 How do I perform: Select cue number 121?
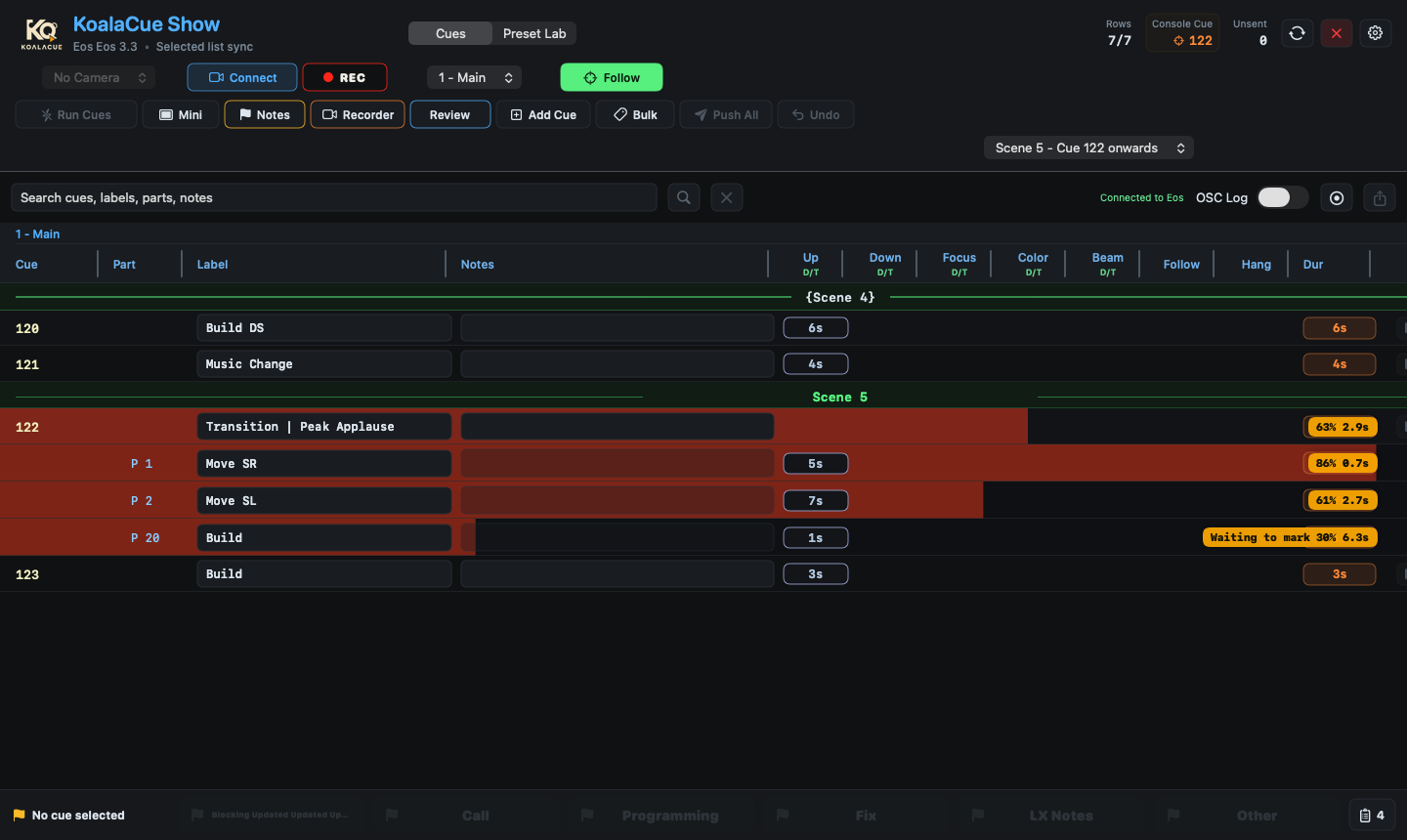tap(27, 364)
